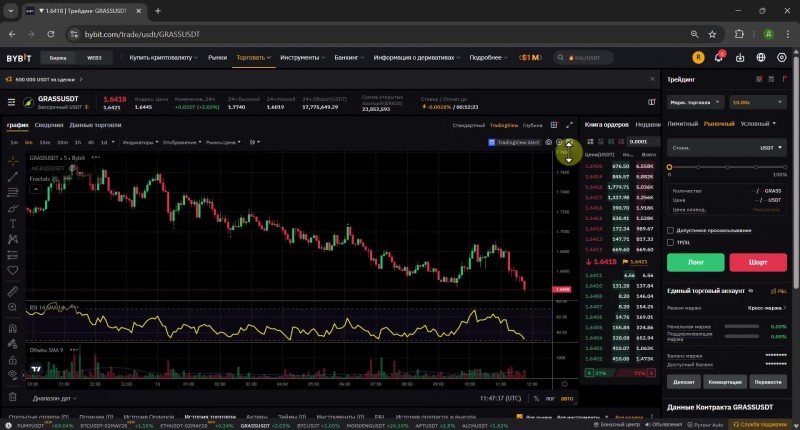Open the notifications bell icon
Image resolution: width=800 pixels, height=430 pixels.
pyautogui.click(x=717, y=57)
